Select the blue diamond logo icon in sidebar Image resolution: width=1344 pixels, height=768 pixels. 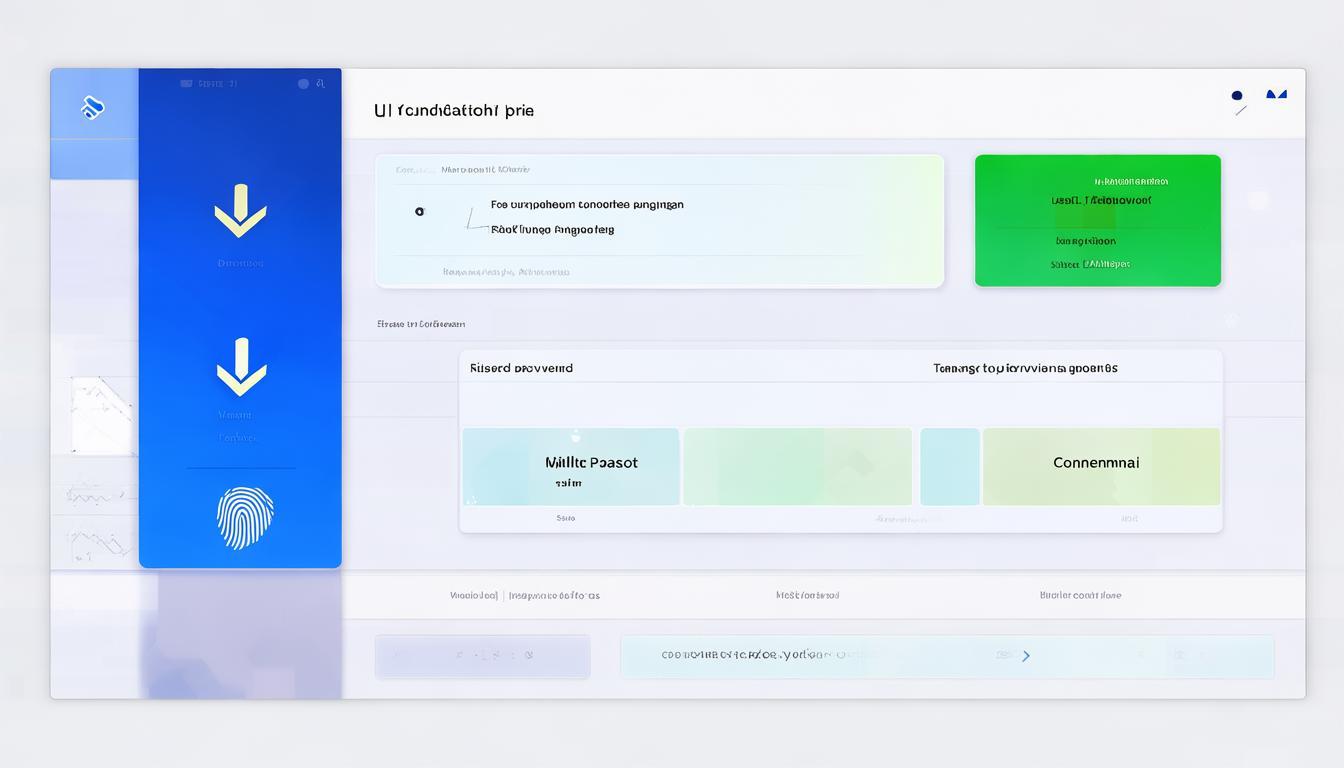point(94,106)
